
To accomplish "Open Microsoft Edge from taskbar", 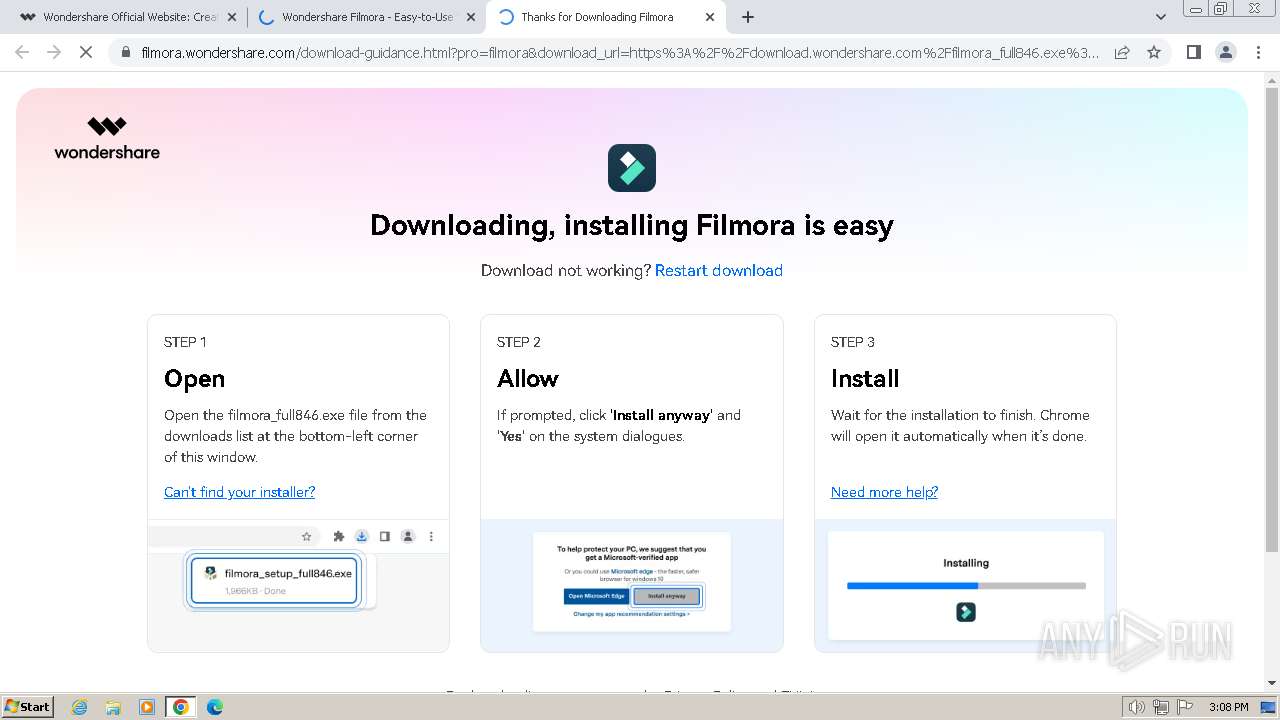I will [215, 707].
